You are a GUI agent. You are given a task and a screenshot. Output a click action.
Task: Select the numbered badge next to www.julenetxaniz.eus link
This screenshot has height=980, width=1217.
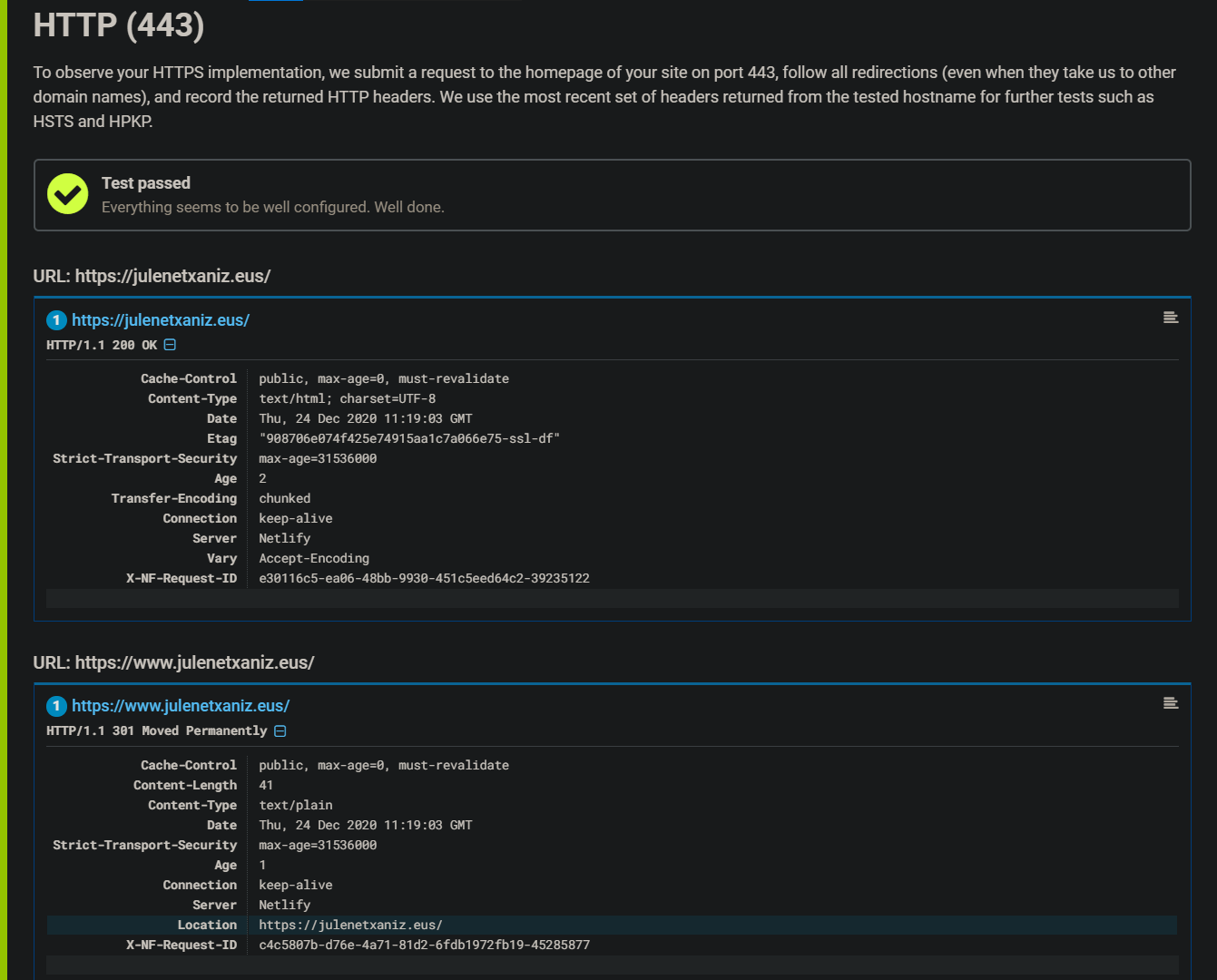tap(56, 705)
